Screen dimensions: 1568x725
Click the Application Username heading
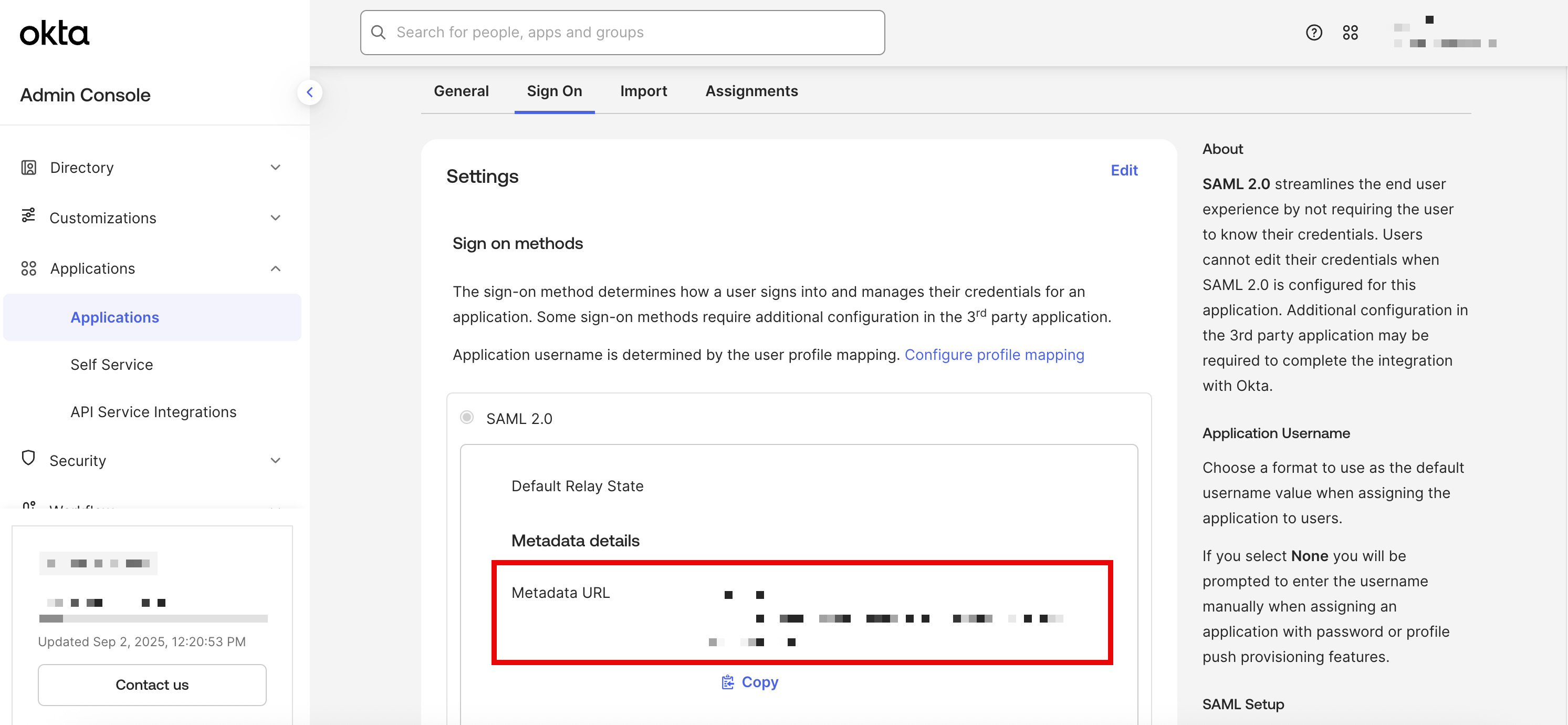coord(1276,433)
